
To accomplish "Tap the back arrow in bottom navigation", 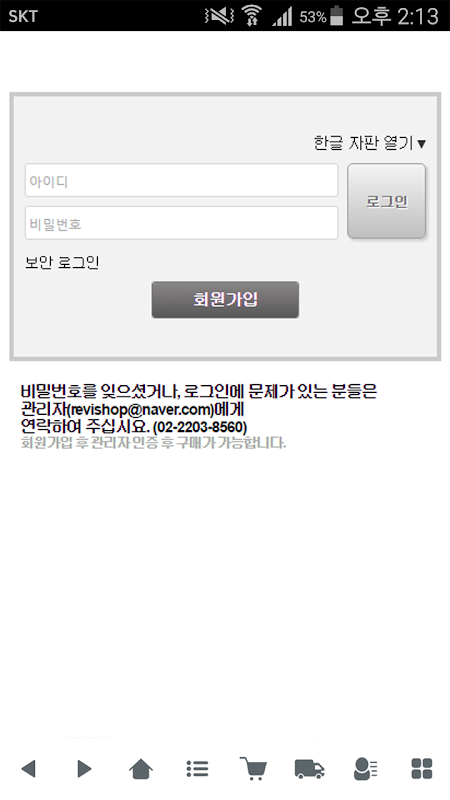I will (28, 768).
